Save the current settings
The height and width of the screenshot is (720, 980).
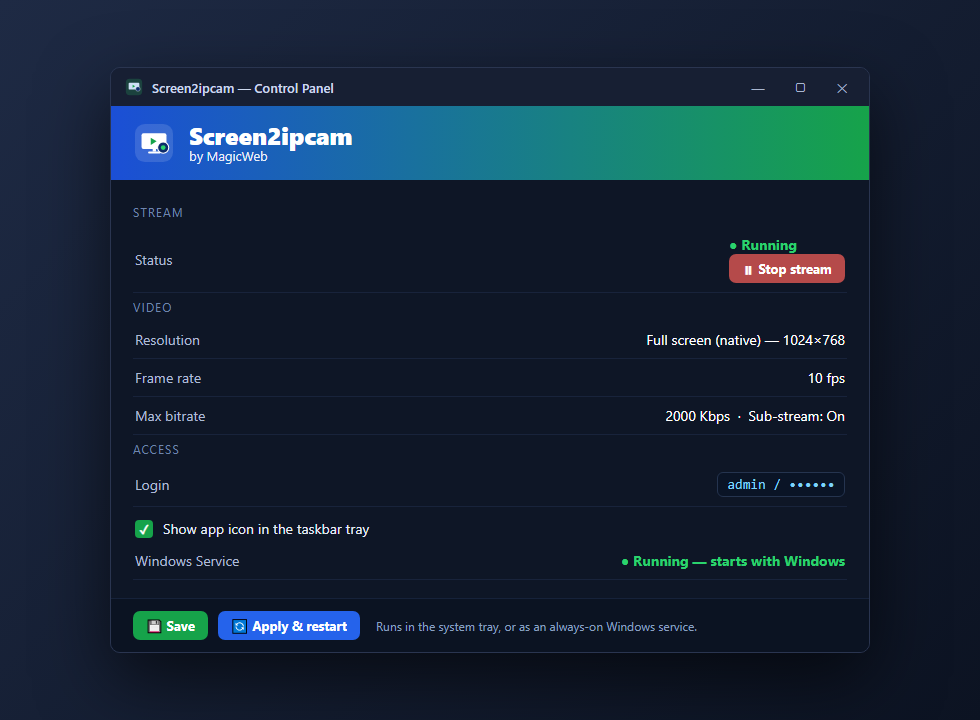[x=170, y=626]
